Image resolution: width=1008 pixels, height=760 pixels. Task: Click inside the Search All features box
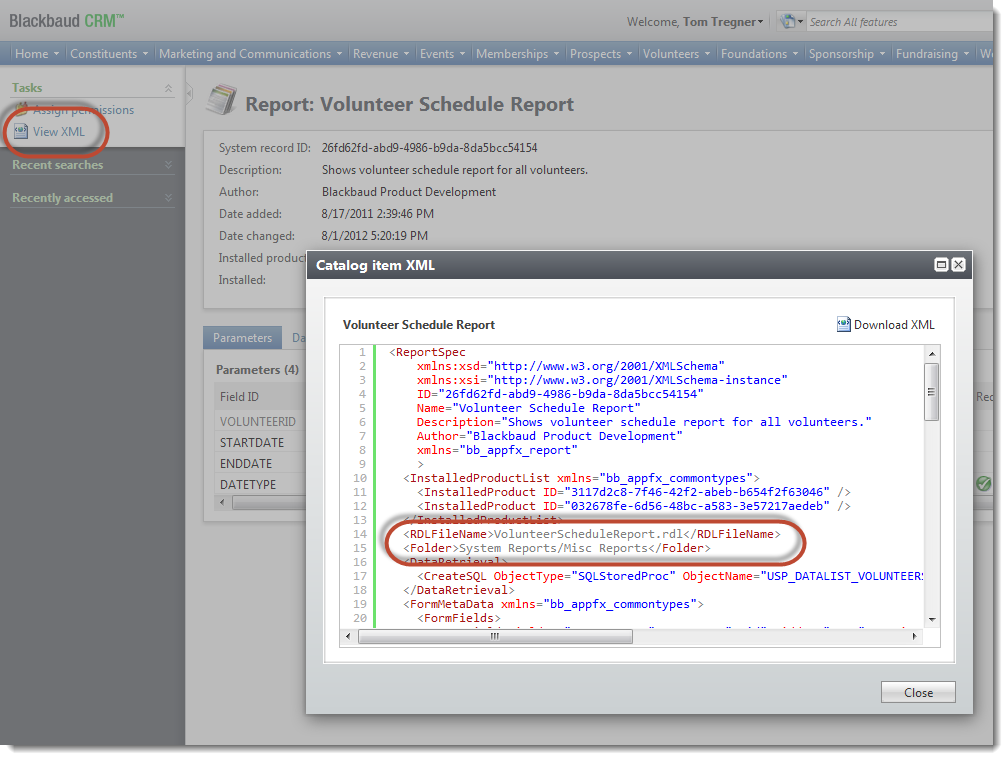(x=900, y=22)
